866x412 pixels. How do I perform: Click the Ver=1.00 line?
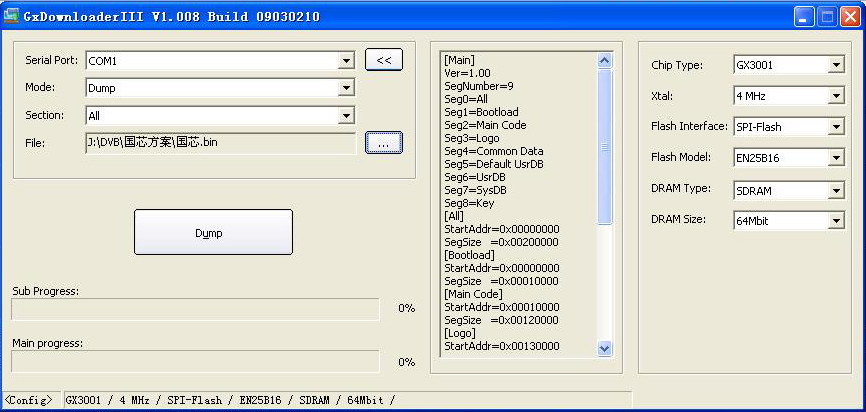click(467, 73)
